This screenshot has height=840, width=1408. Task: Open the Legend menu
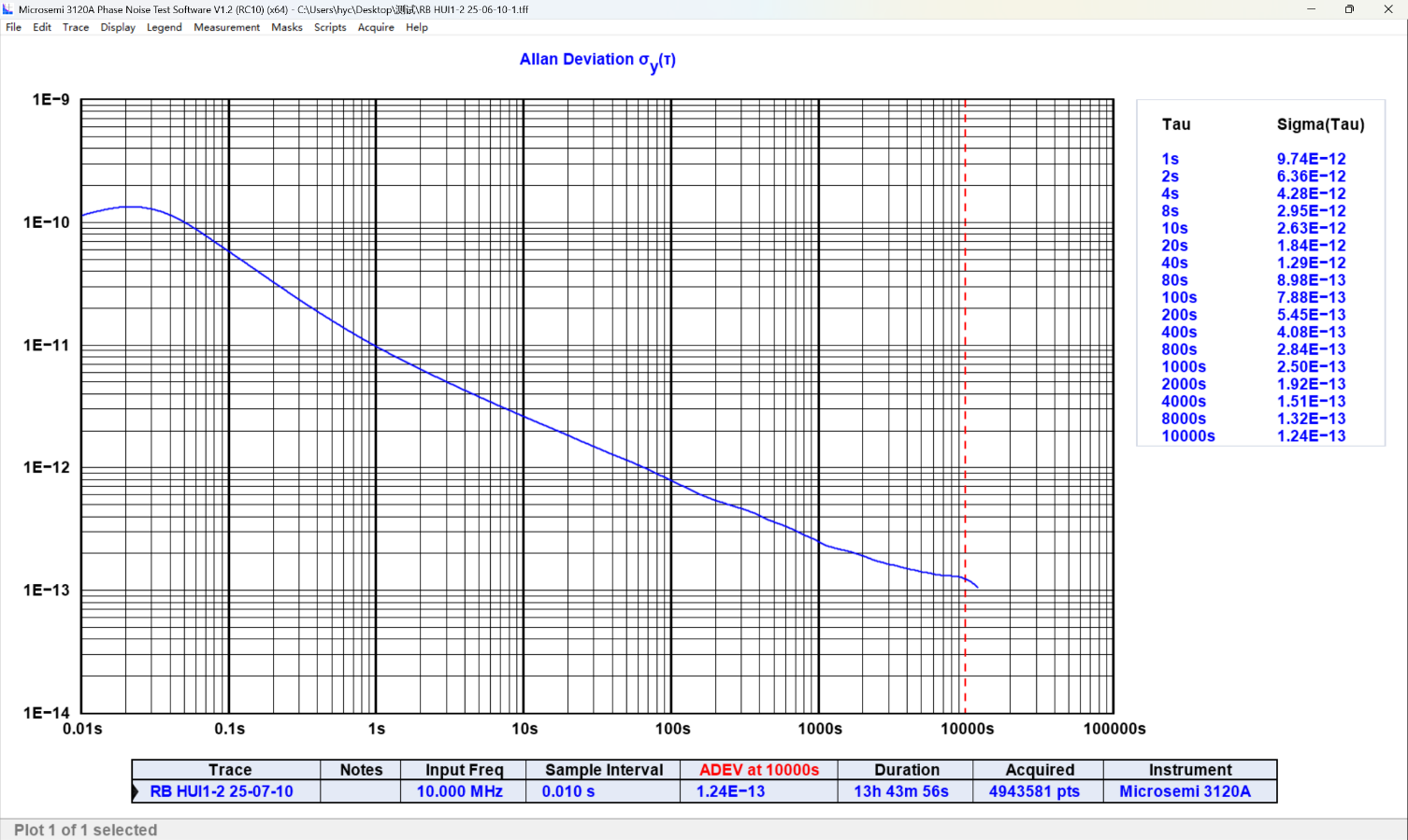[x=165, y=27]
